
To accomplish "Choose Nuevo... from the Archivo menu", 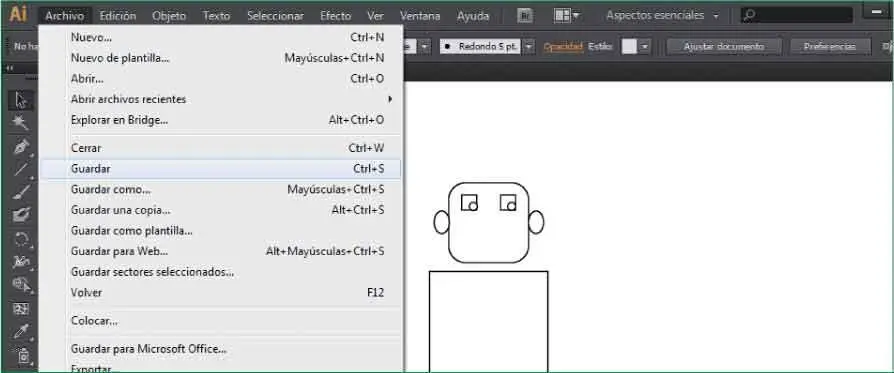I will (x=220, y=38).
